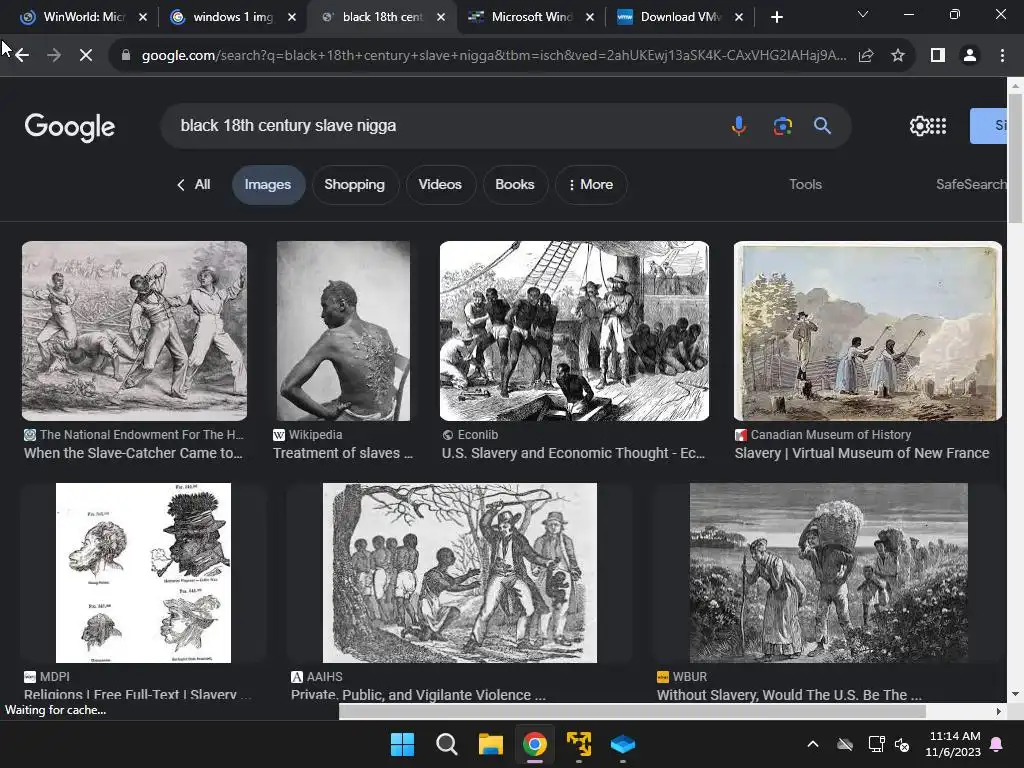Open When the Slave-Catcher Came result link
The image size is (1024, 768).
[x=133, y=453]
